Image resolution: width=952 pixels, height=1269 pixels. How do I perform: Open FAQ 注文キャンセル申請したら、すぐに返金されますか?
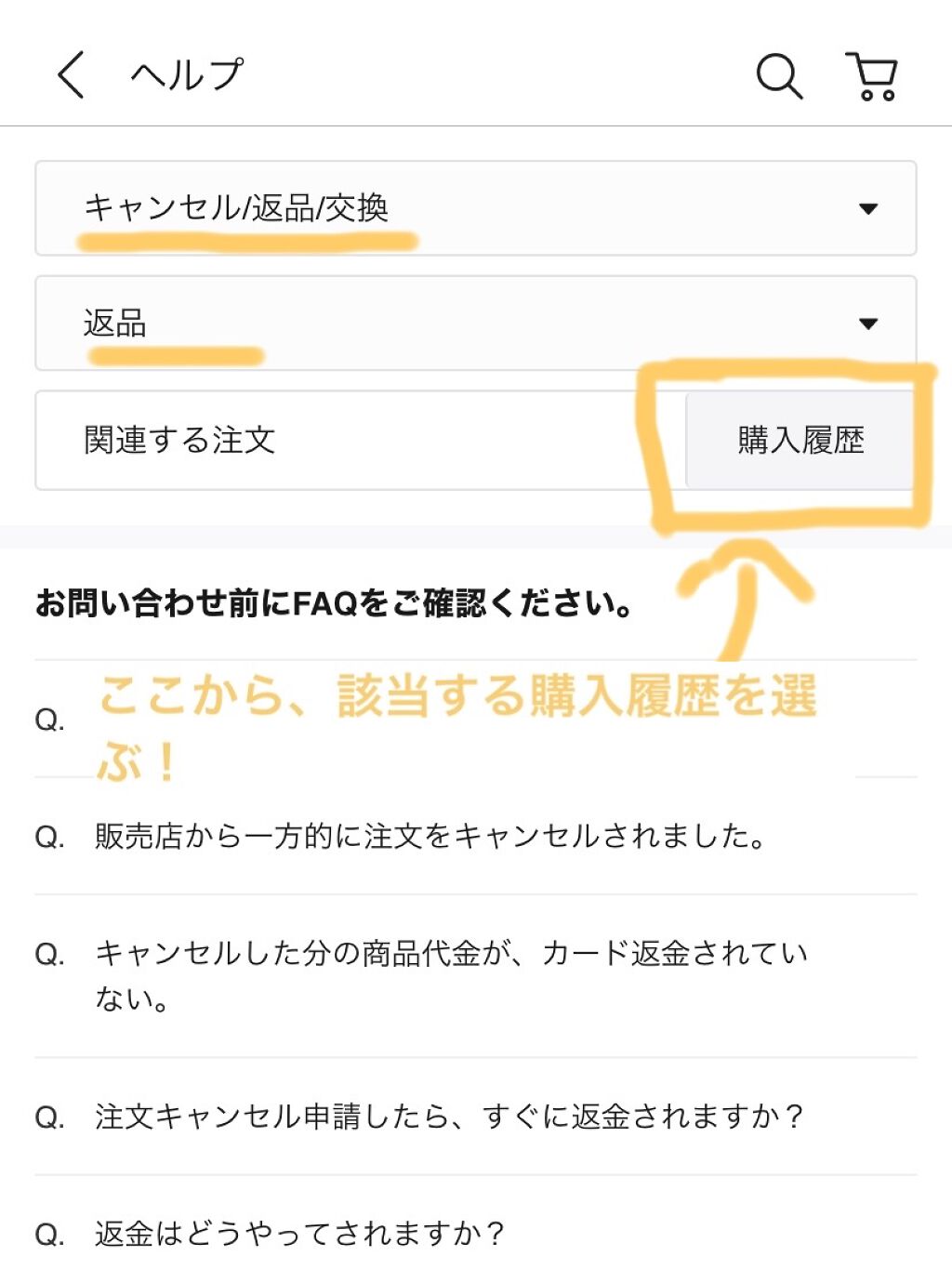pos(448,1116)
